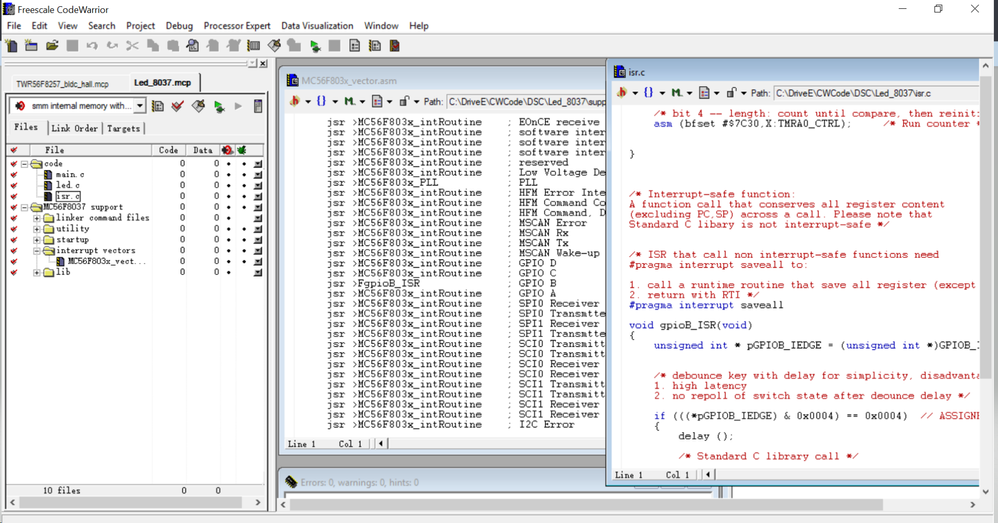The width and height of the screenshot is (998, 523).
Task: Click the green bug column header icon
Action: (242, 150)
